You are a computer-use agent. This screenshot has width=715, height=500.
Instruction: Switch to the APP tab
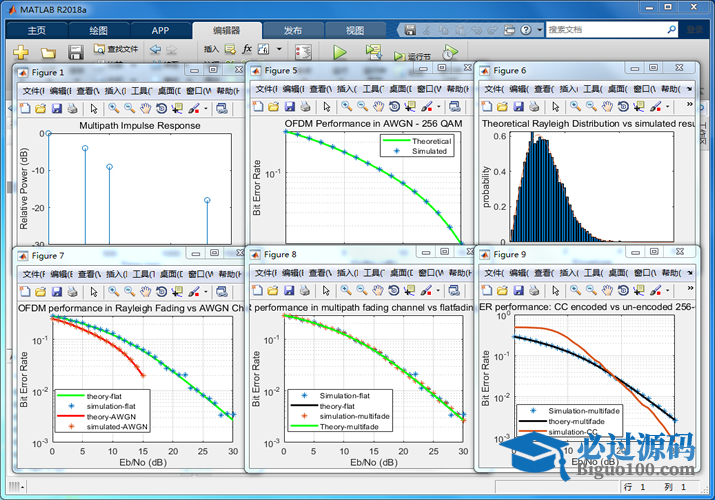click(x=160, y=31)
